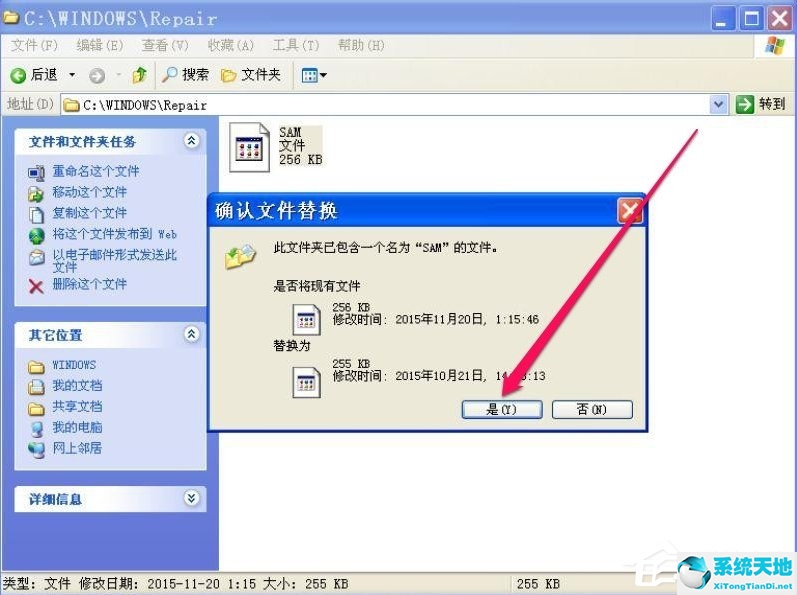Open the Search (搜索) toolbar button
The width and height of the screenshot is (797, 595).
pyautogui.click(x=185, y=75)
